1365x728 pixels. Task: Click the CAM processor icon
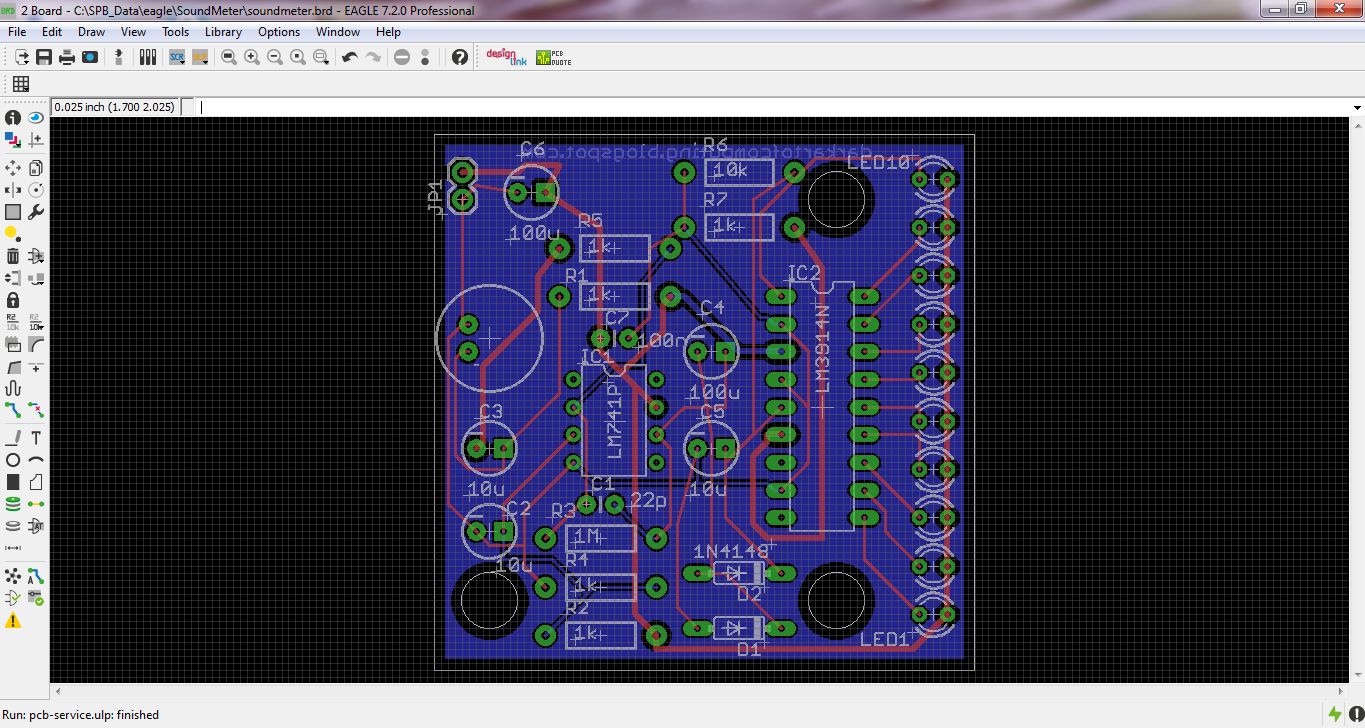[90, 58]
